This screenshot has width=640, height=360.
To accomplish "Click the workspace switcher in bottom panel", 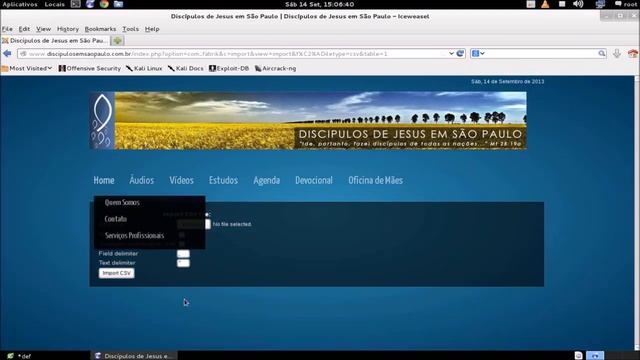I will [595, 356].
